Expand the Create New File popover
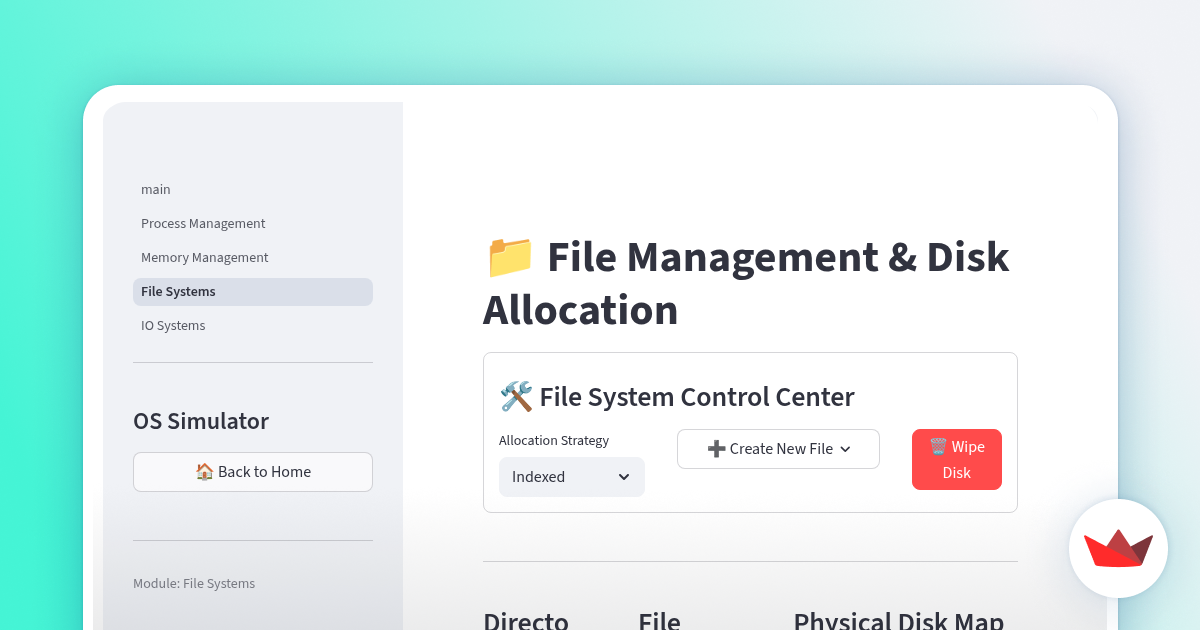Screen dimensions: 1200x630 pos(778,449)
